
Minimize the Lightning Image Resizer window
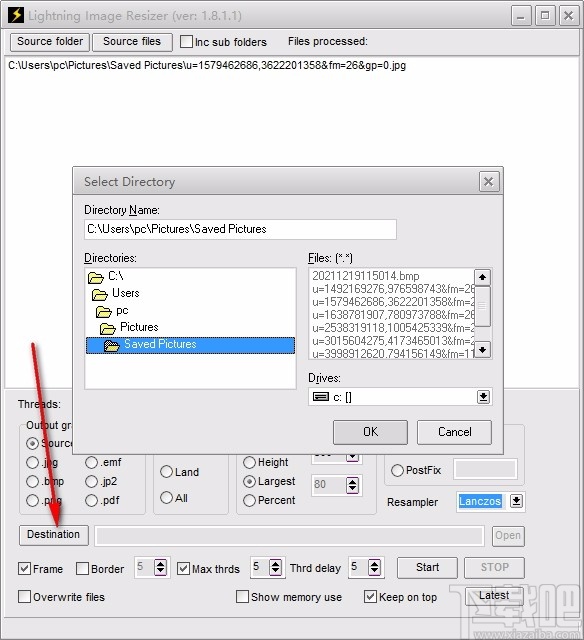(x=521, y=16)
